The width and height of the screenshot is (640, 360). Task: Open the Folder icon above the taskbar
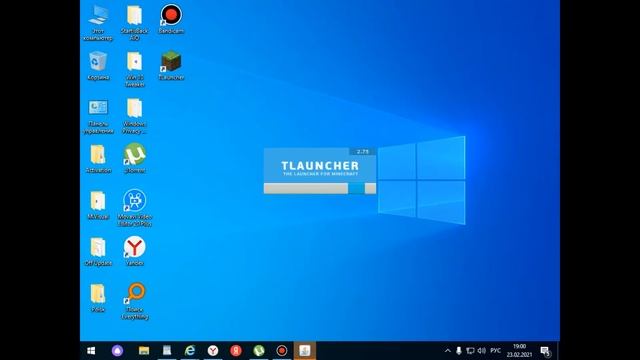pyautogui.click(x=98, y=298)
